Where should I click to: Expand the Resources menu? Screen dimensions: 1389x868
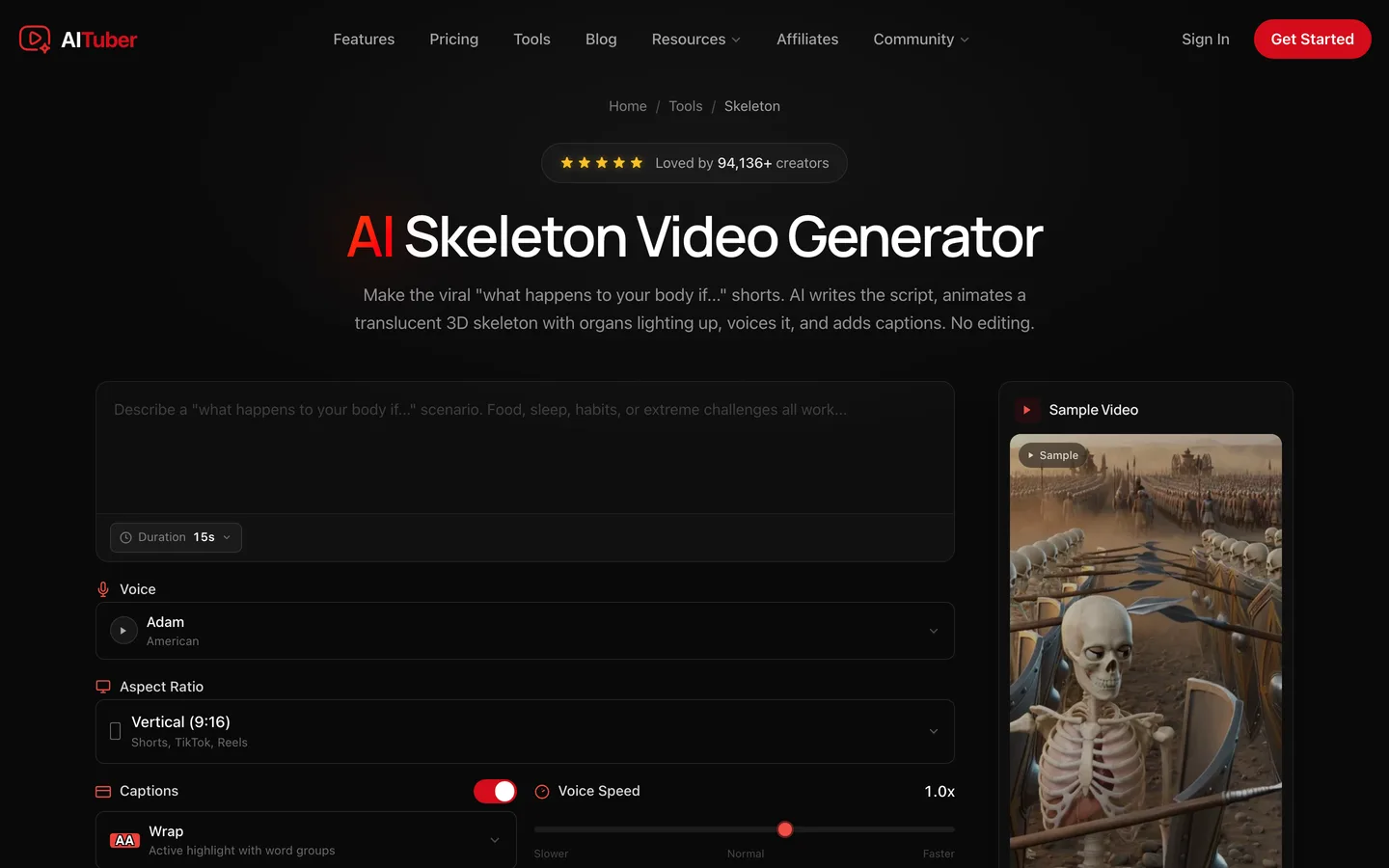coord(695,40)
